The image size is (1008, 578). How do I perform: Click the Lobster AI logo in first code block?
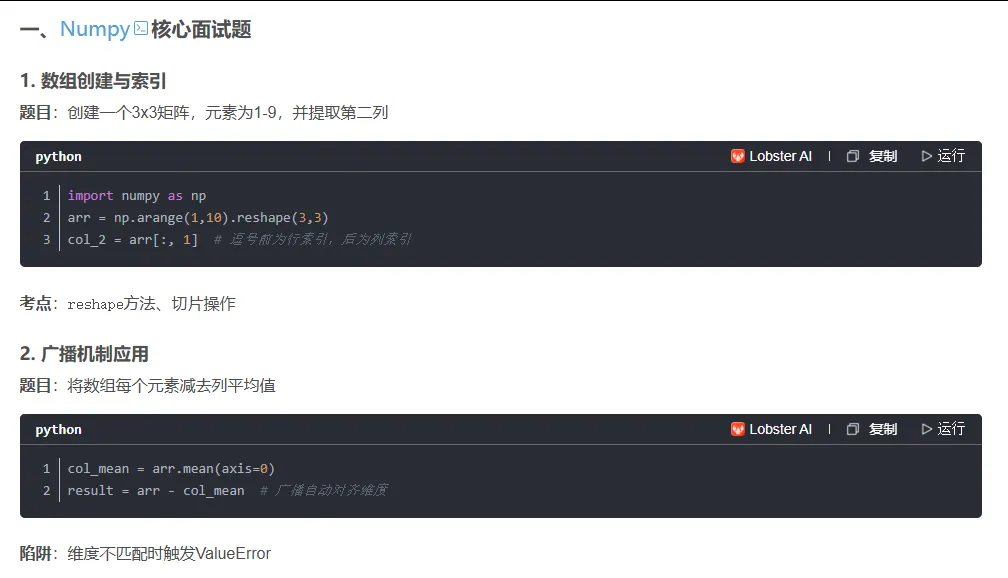click(737, 156)
